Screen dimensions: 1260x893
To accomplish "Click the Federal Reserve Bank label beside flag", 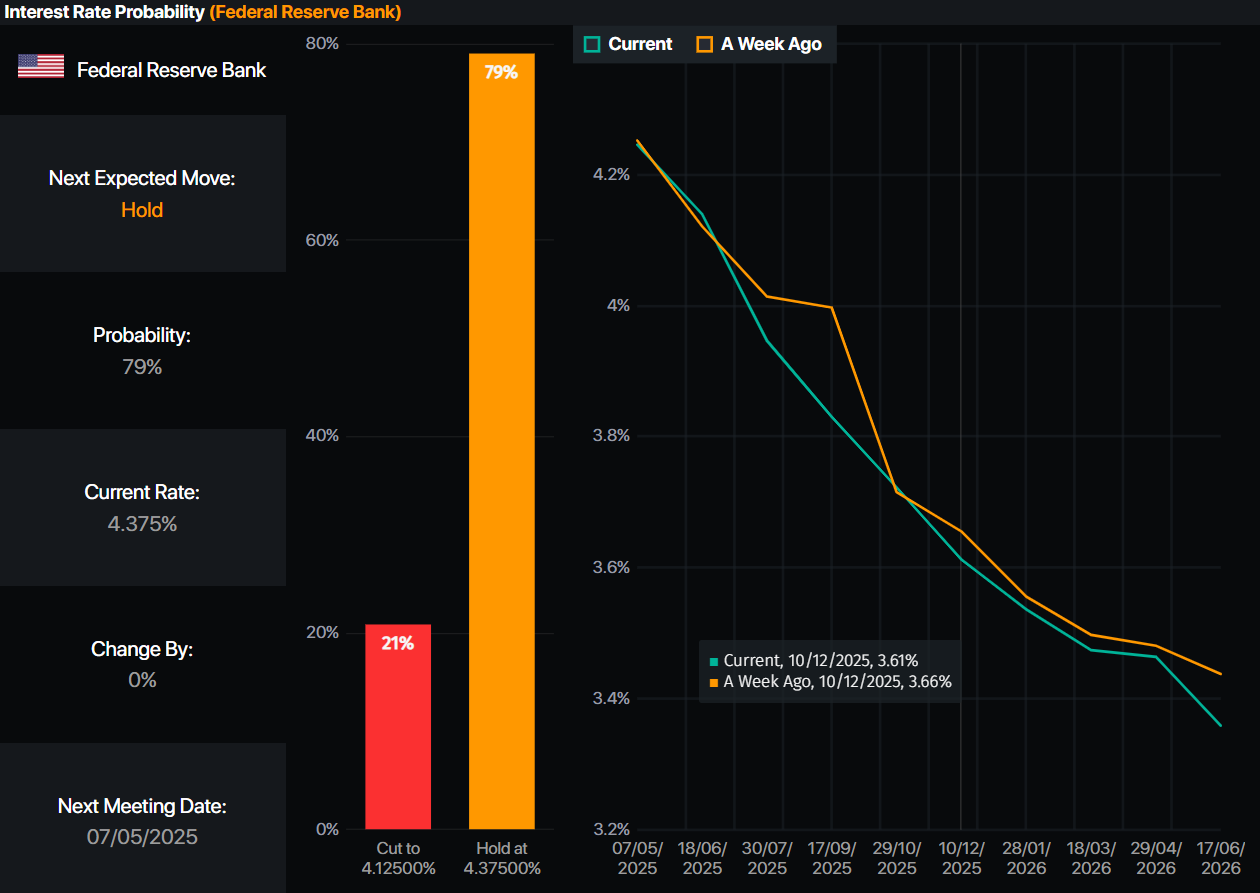I will click(x=172, y=70).
